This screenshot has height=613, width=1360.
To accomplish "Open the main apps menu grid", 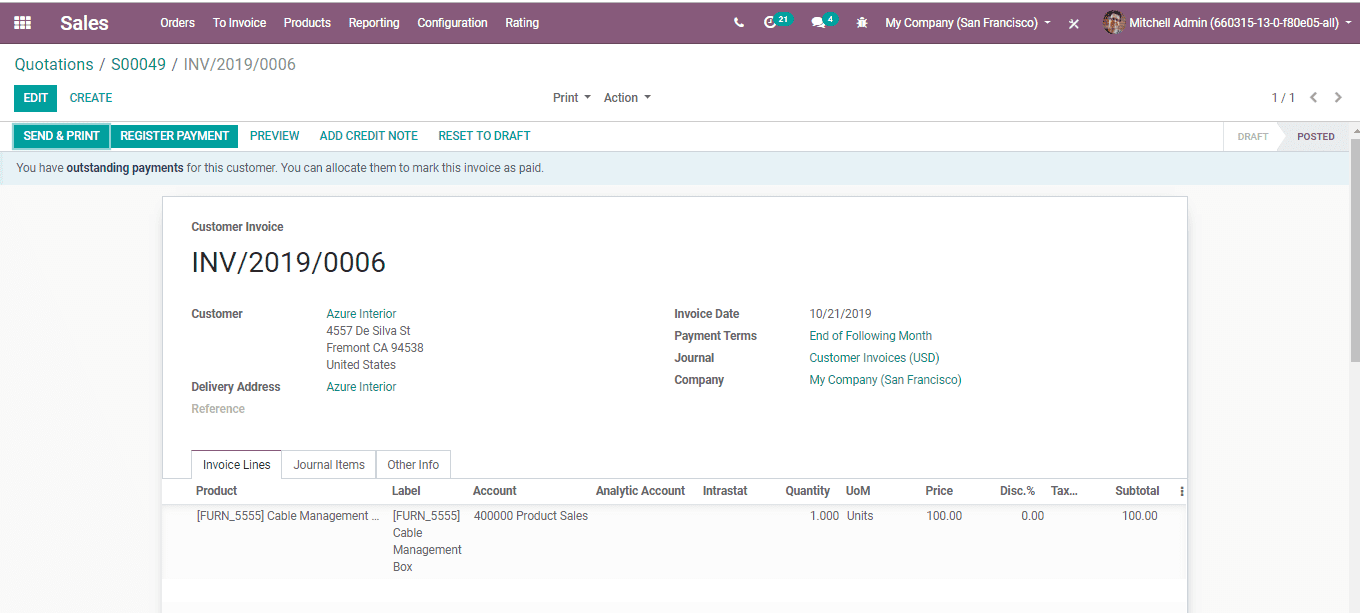I will pyautogui.click(x=21, y=22).
